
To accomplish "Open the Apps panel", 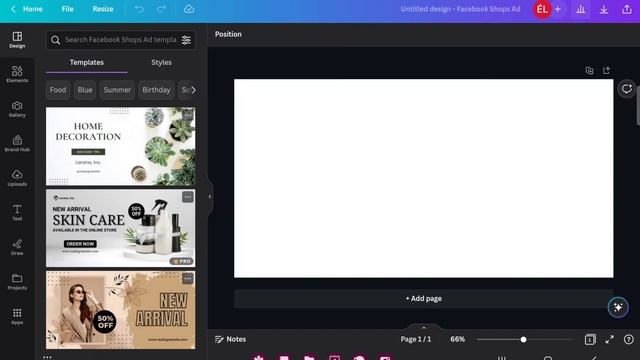I will point(17,316).
